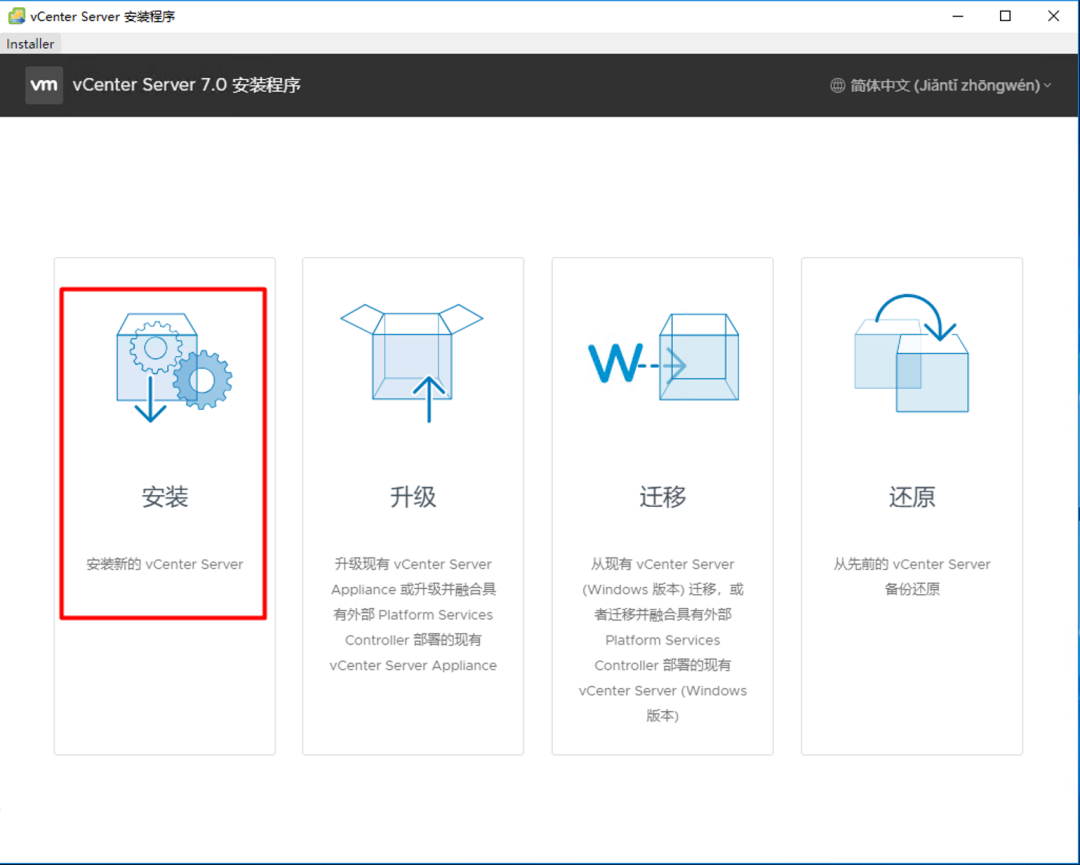Click the globe language icon
1080x865 pixels.
click(x=838, y=85)
